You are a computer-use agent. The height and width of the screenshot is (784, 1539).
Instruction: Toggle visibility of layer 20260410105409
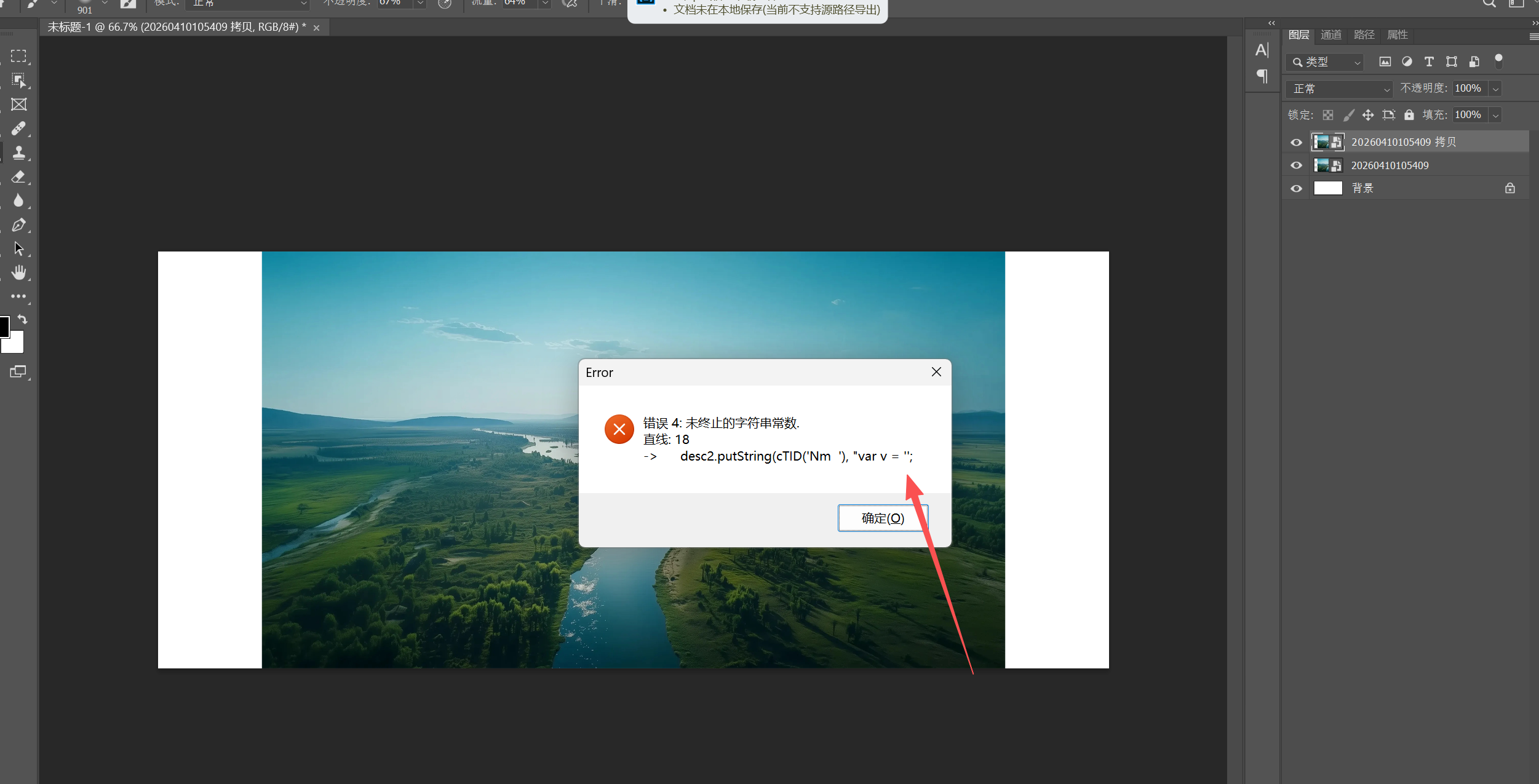(1296, 165)
